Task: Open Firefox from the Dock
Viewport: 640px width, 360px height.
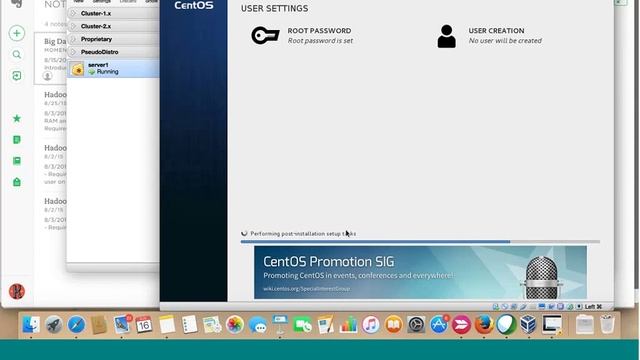Action: 484,325
